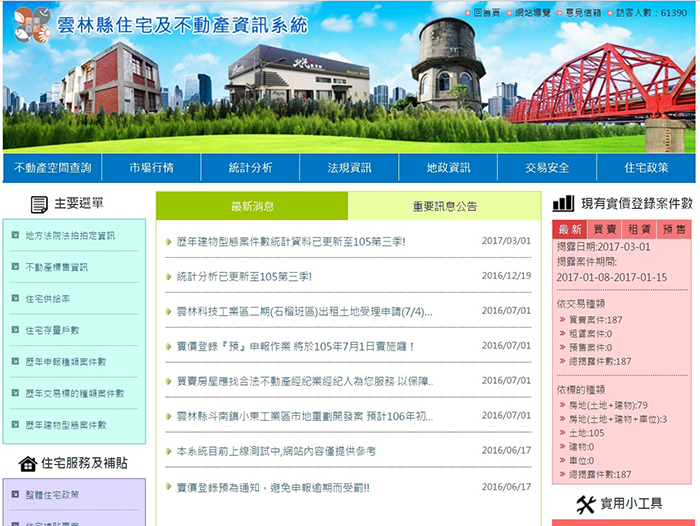Open 整體住宅政策 link
Viewport: 700px width, 526px height.
[x=52, y=495]
